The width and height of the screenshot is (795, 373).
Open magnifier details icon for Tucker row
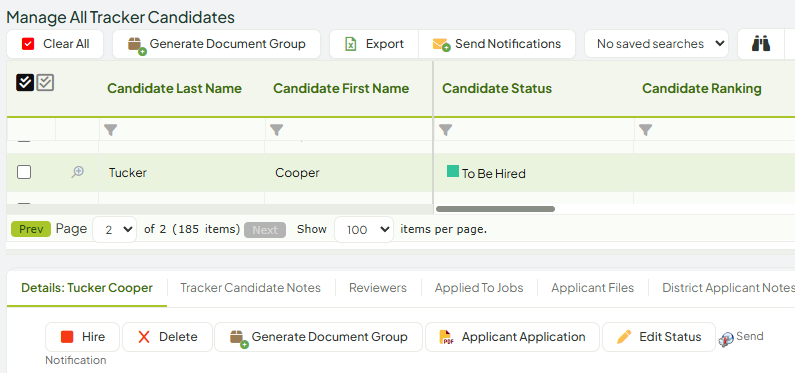pos(77,172)
